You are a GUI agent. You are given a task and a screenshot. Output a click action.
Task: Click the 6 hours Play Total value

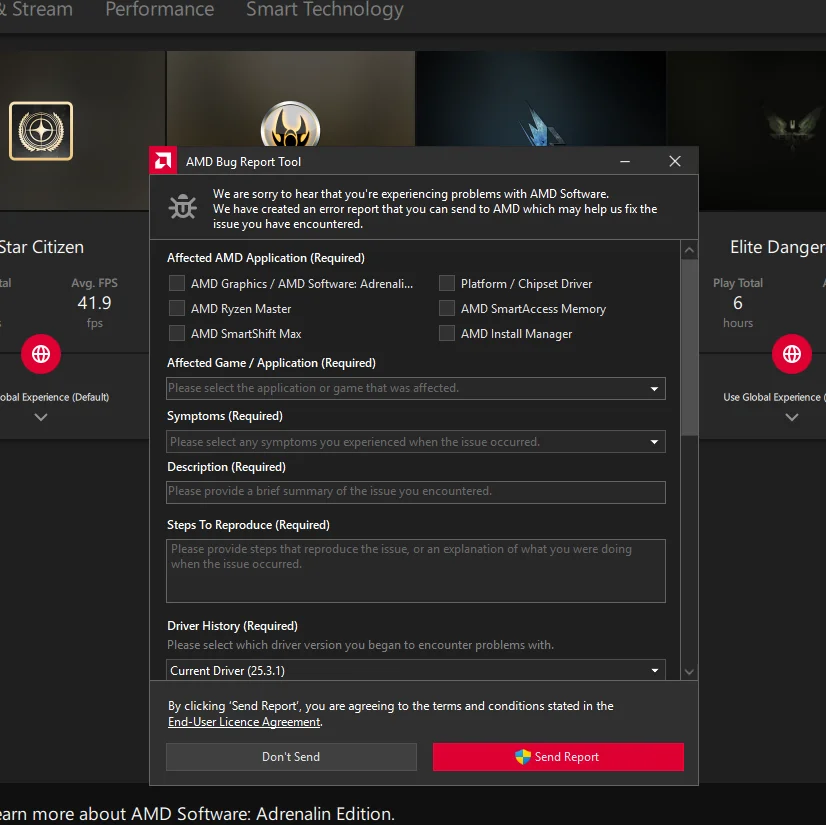click(x=738, y=303)
